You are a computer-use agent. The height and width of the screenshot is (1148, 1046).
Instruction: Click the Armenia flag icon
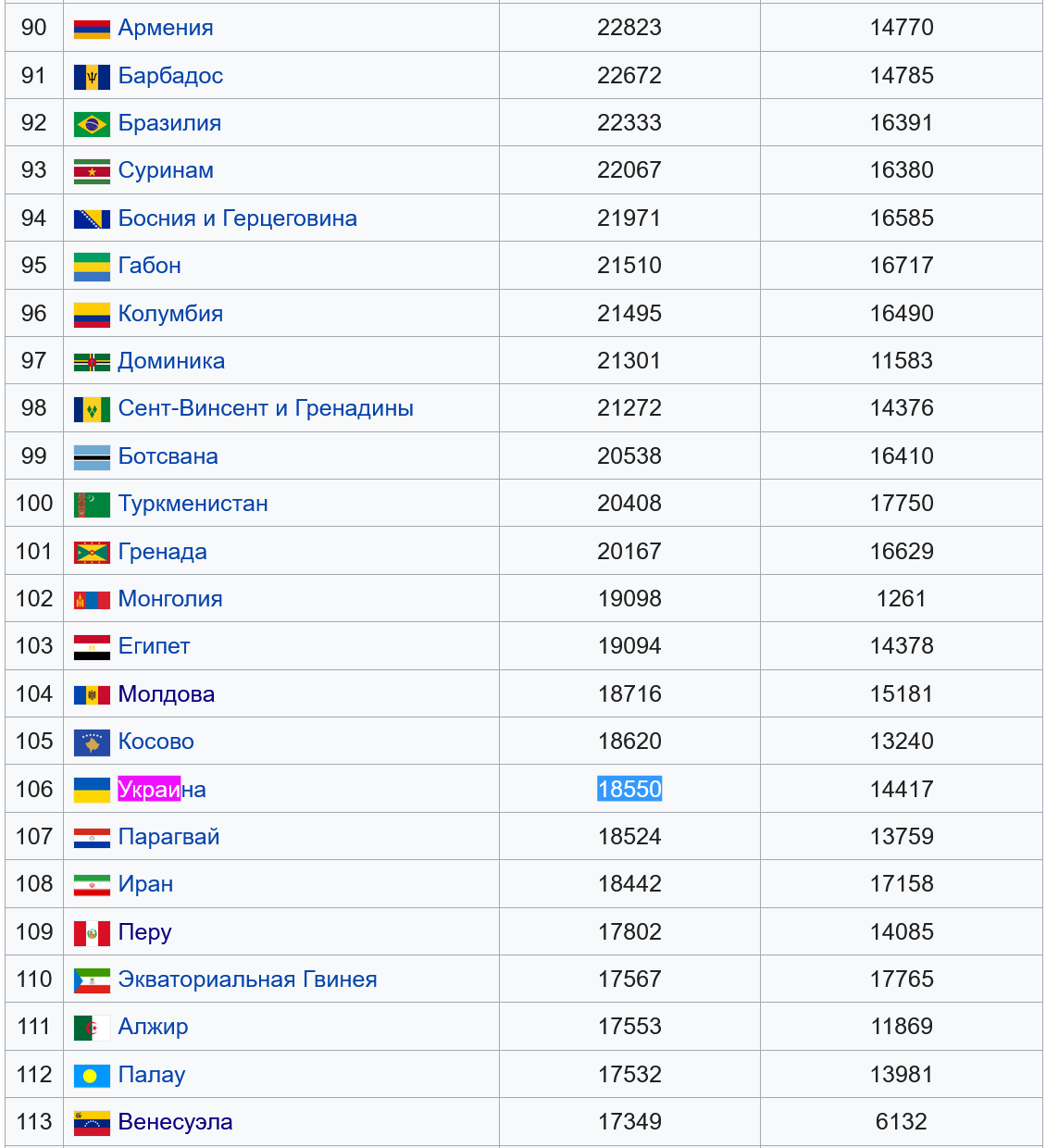[x=92, y=29]
